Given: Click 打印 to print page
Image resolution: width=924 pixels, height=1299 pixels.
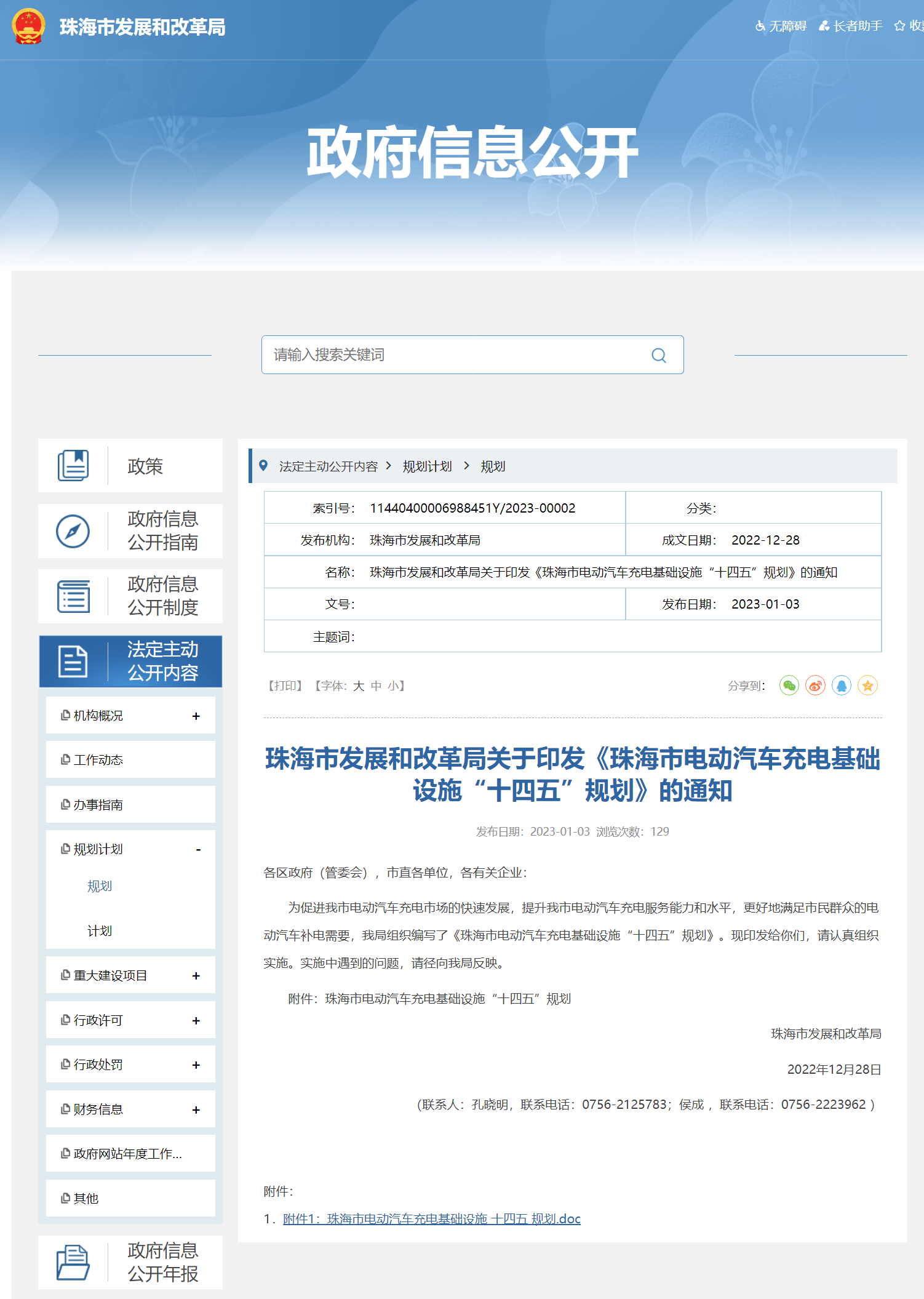Looking at the screenshot, I should pyautogui.click(x=285, y=686).
